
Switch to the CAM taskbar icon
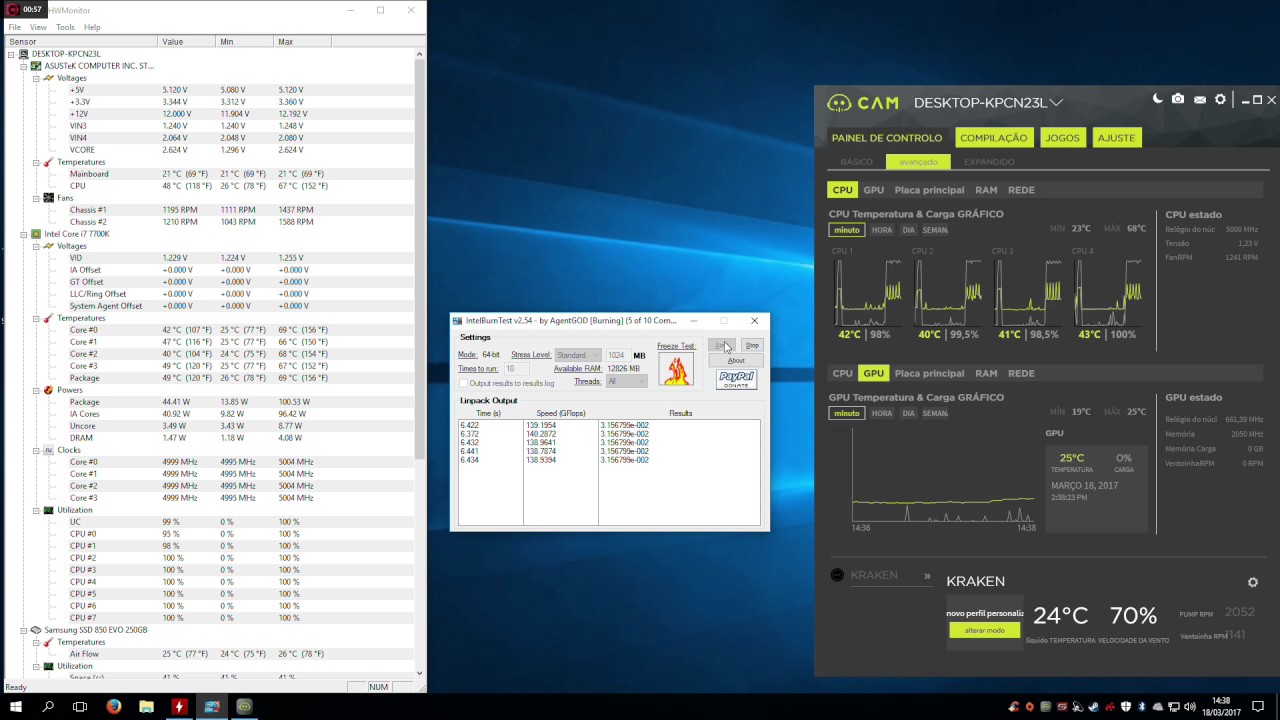coord(245,706)
